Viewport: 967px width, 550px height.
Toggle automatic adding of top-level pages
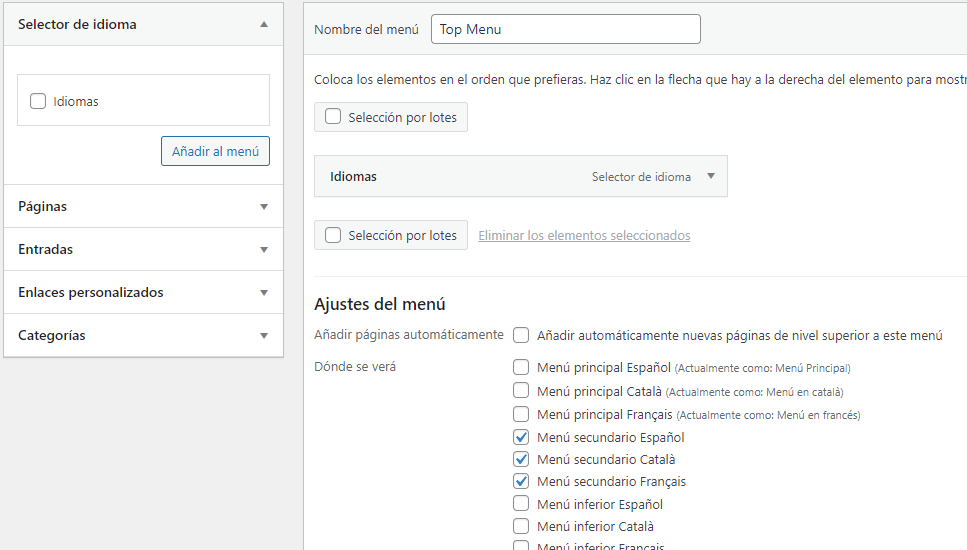tap(521, 335)
